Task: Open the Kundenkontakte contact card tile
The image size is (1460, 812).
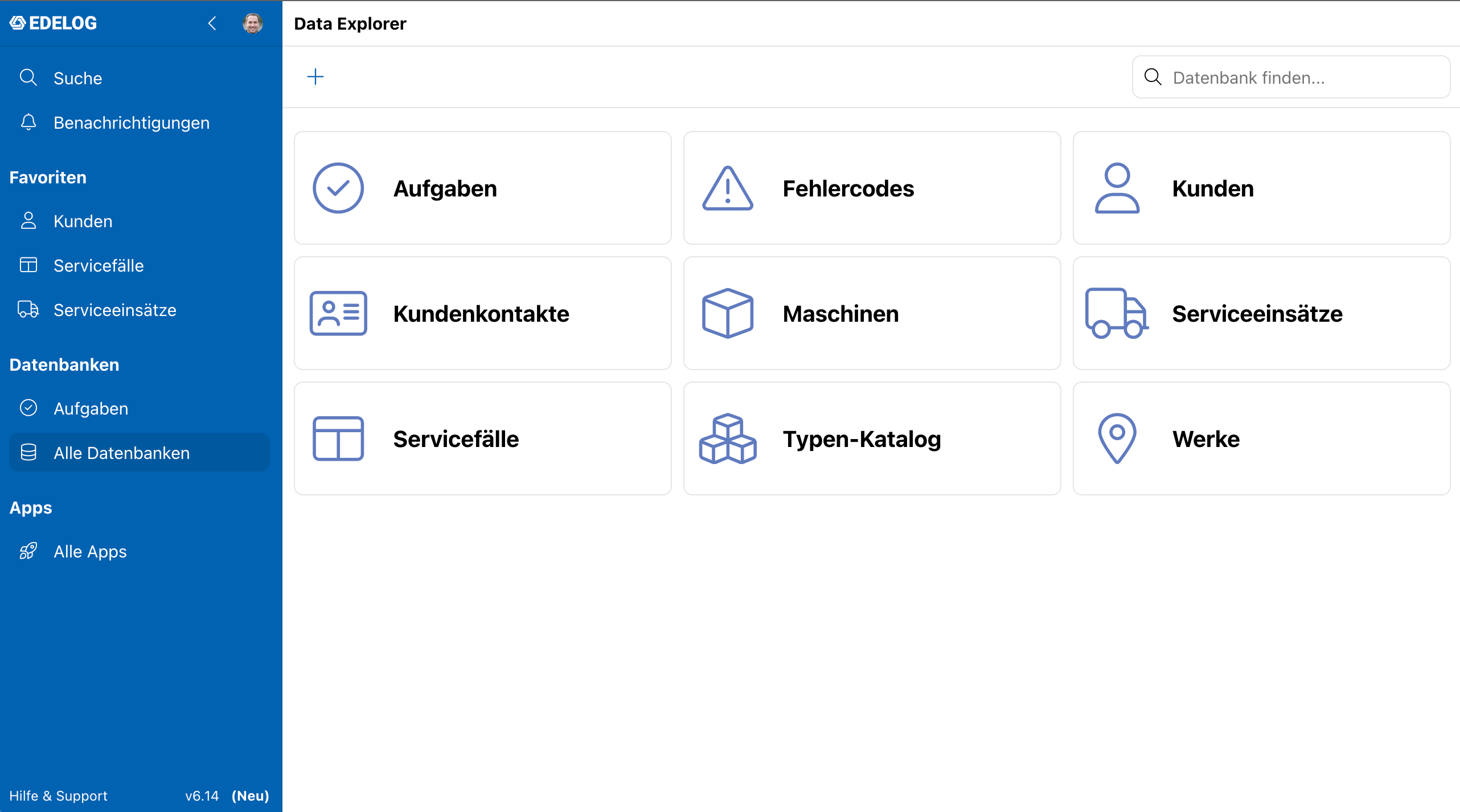Action: [482, 313]
